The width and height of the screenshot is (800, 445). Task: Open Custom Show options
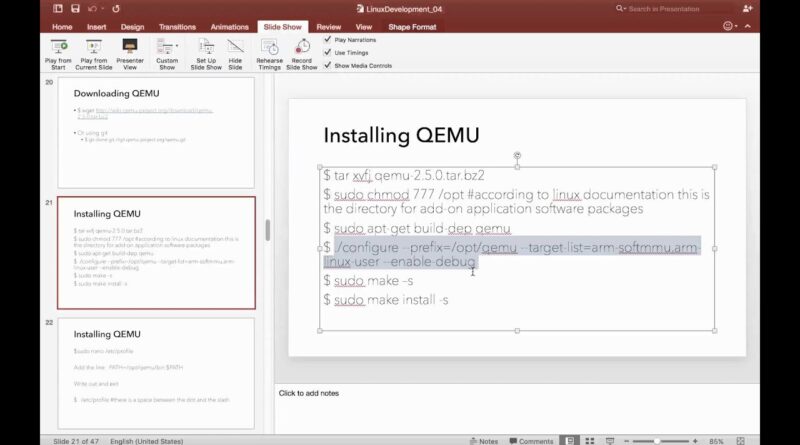(167, 54)
